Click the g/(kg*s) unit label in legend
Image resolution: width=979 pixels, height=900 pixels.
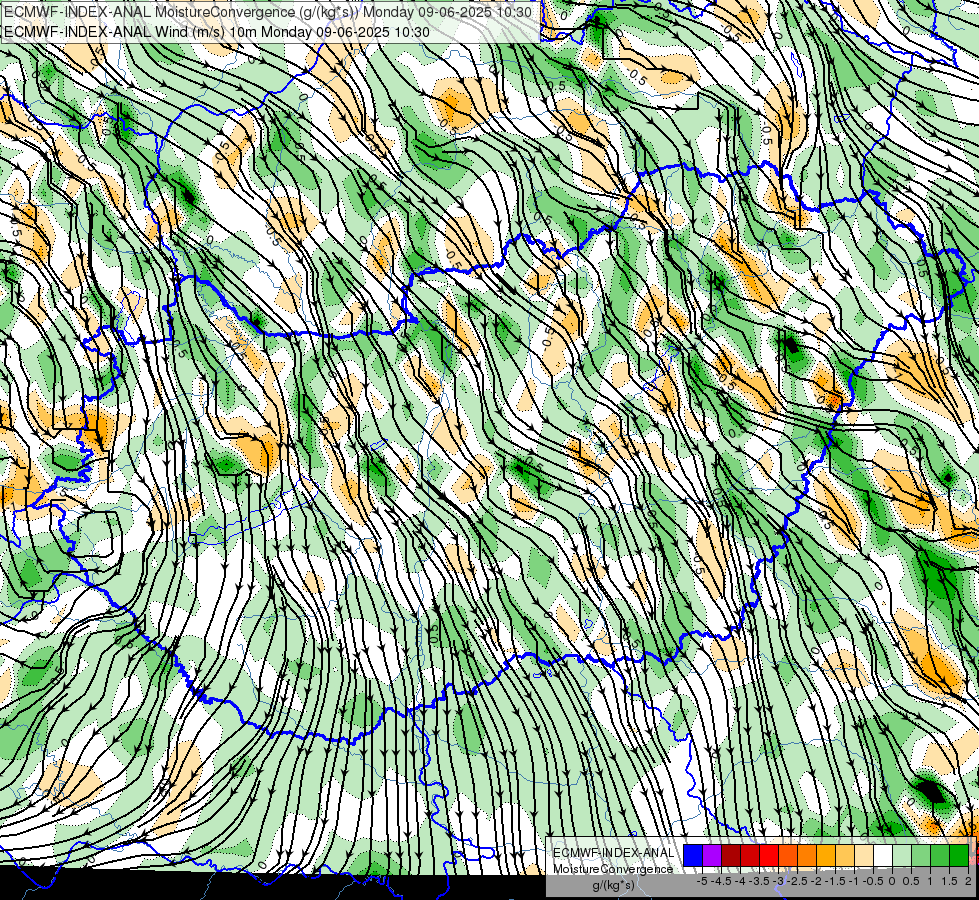613,886
